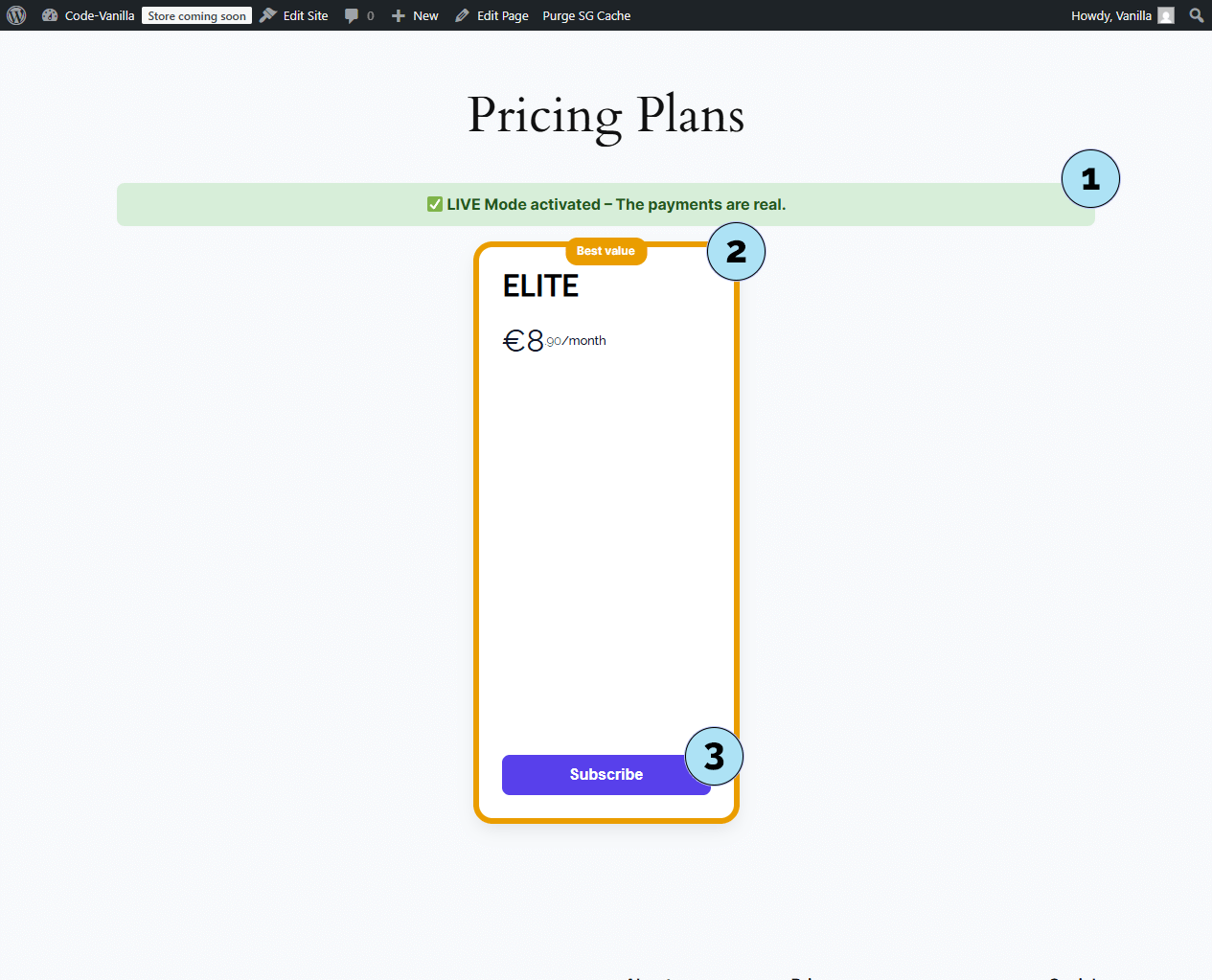The image size is (1212, 980).
Task: Click annotation marker number 1
Action: click(x=1090, y=179)
